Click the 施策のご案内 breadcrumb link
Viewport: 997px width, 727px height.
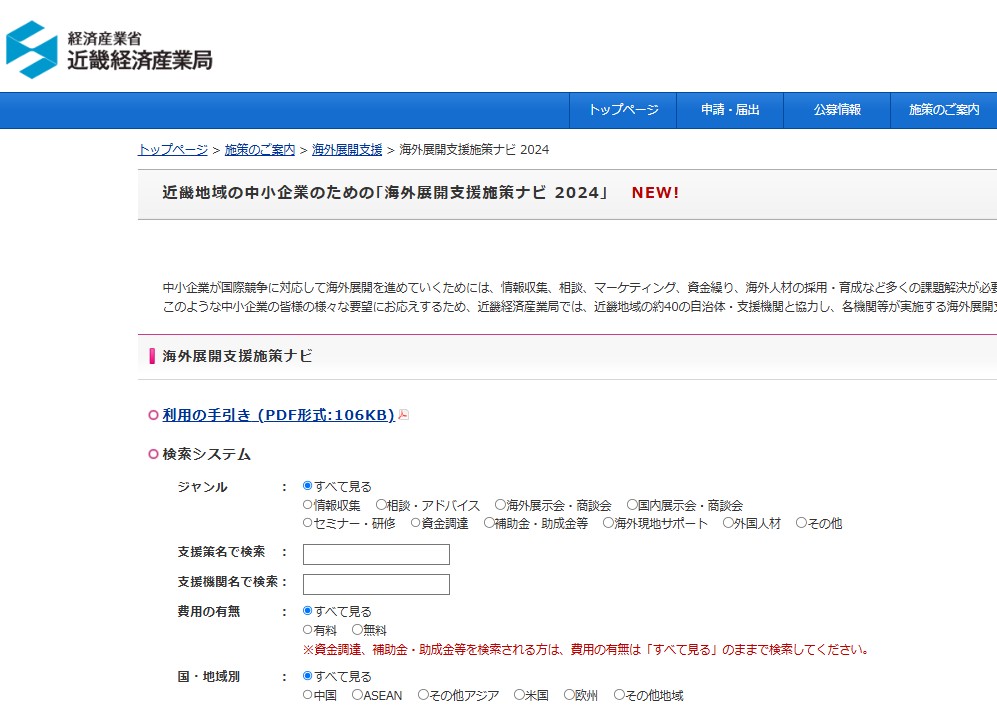(260, 150)
